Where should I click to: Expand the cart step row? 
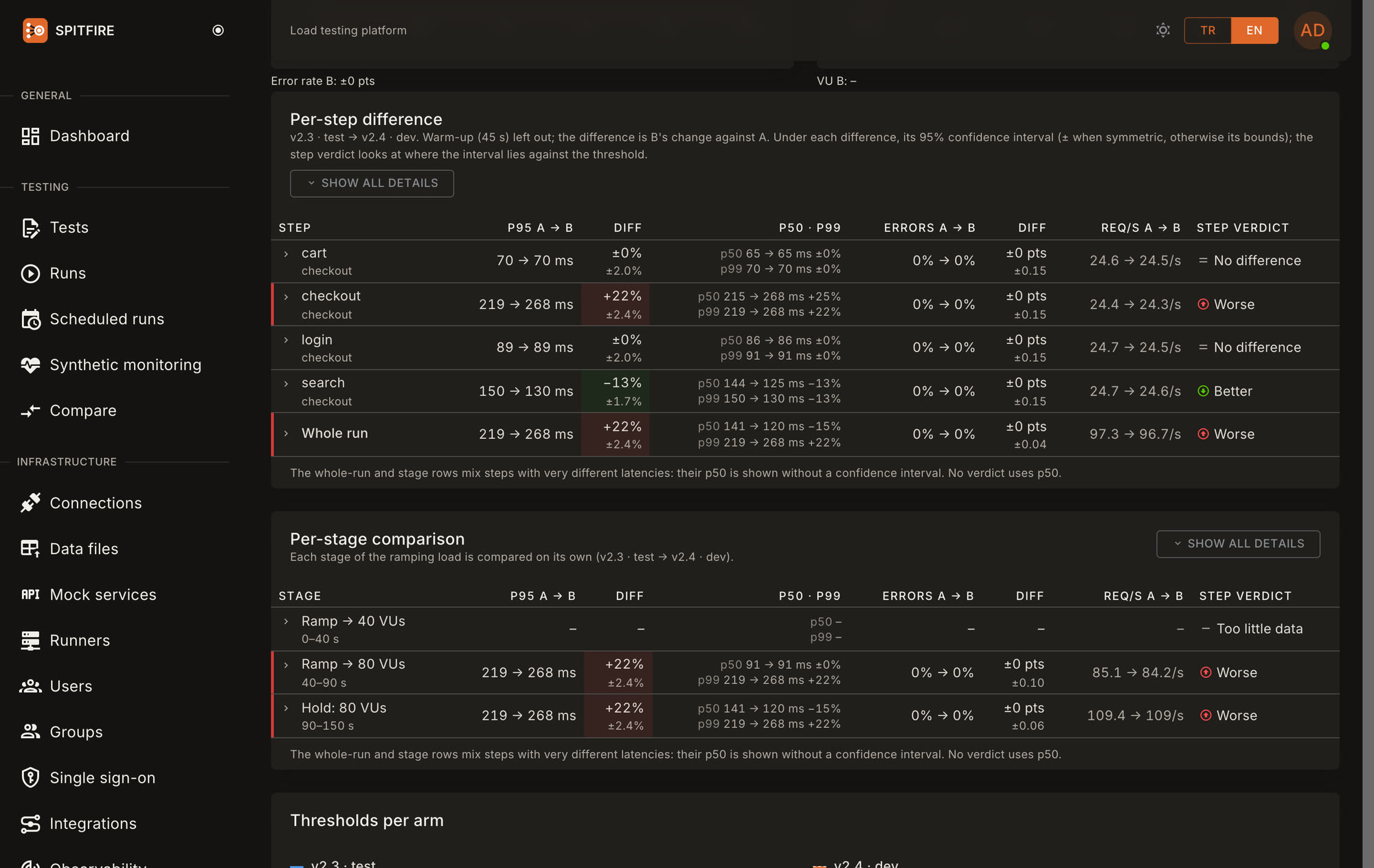coord(286,254)
